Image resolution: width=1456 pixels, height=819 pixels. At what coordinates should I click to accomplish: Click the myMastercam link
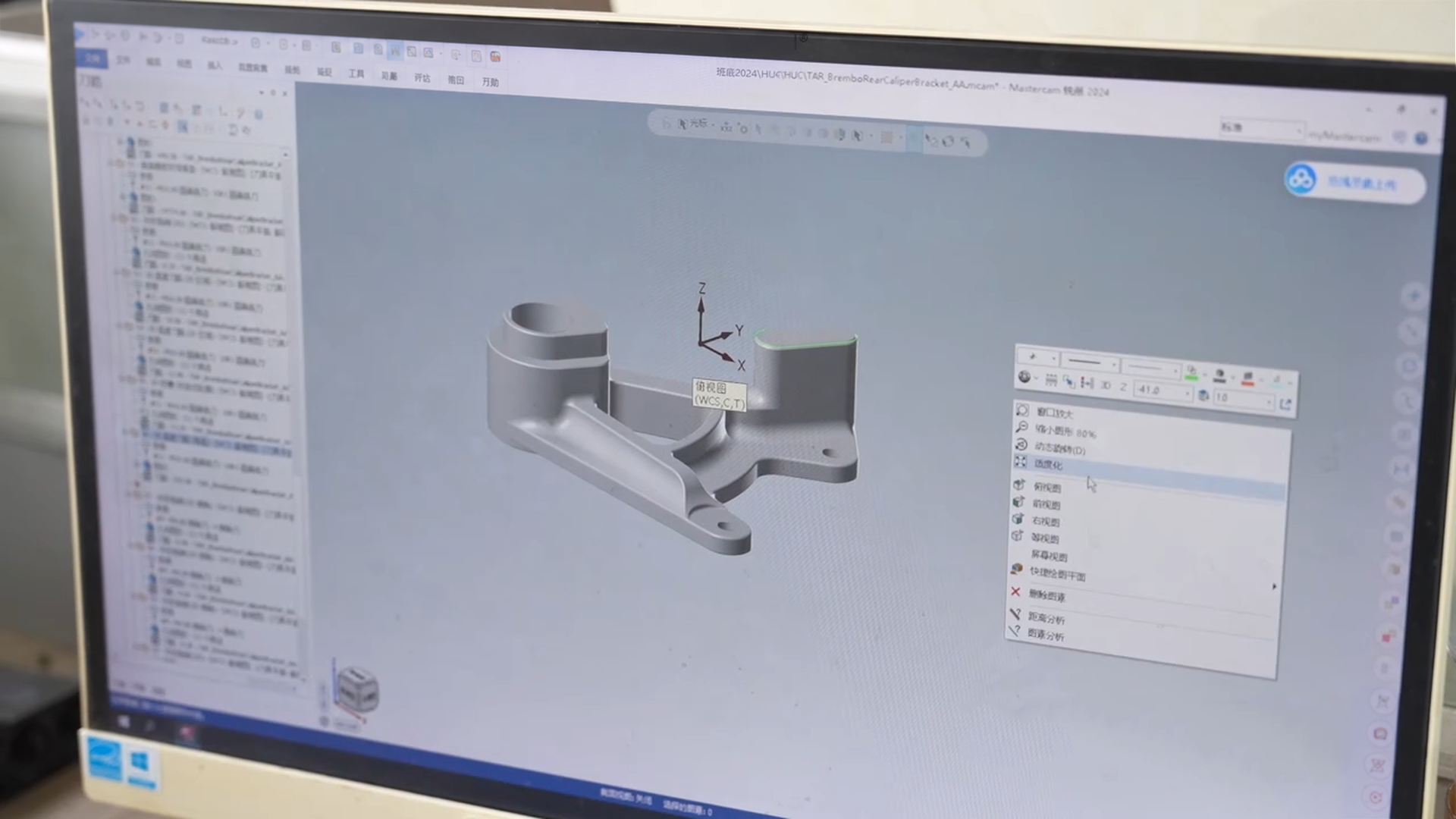(x=1345, y=137)
